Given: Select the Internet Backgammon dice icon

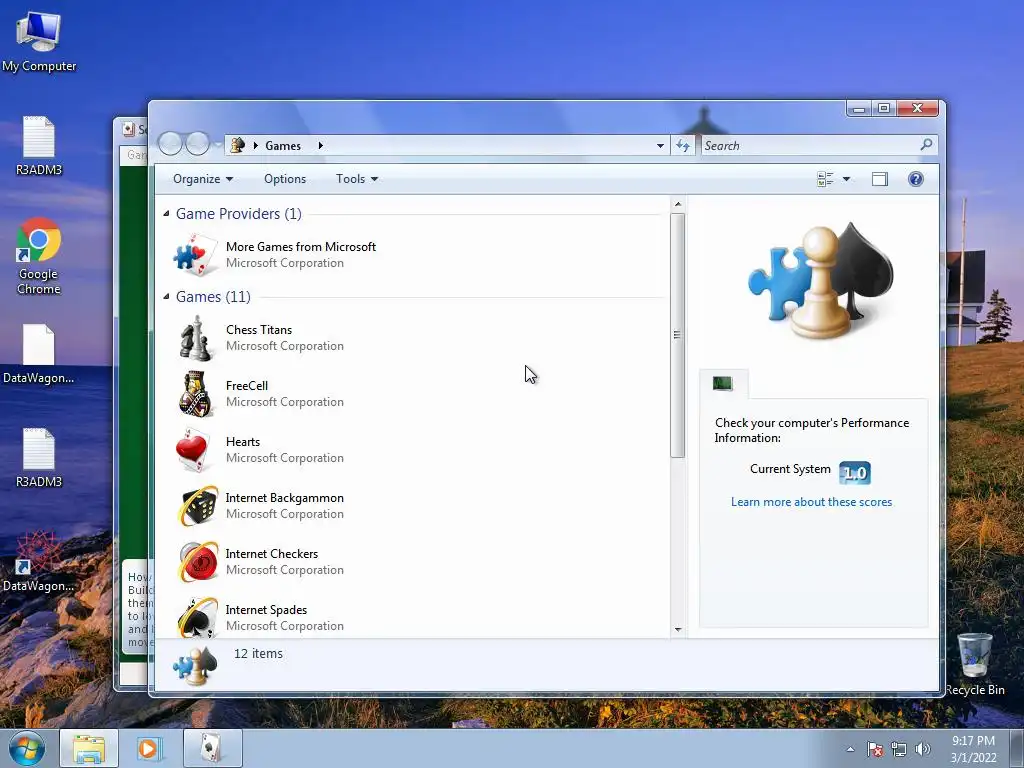Looking at the screenshot, I should [197, 505].
